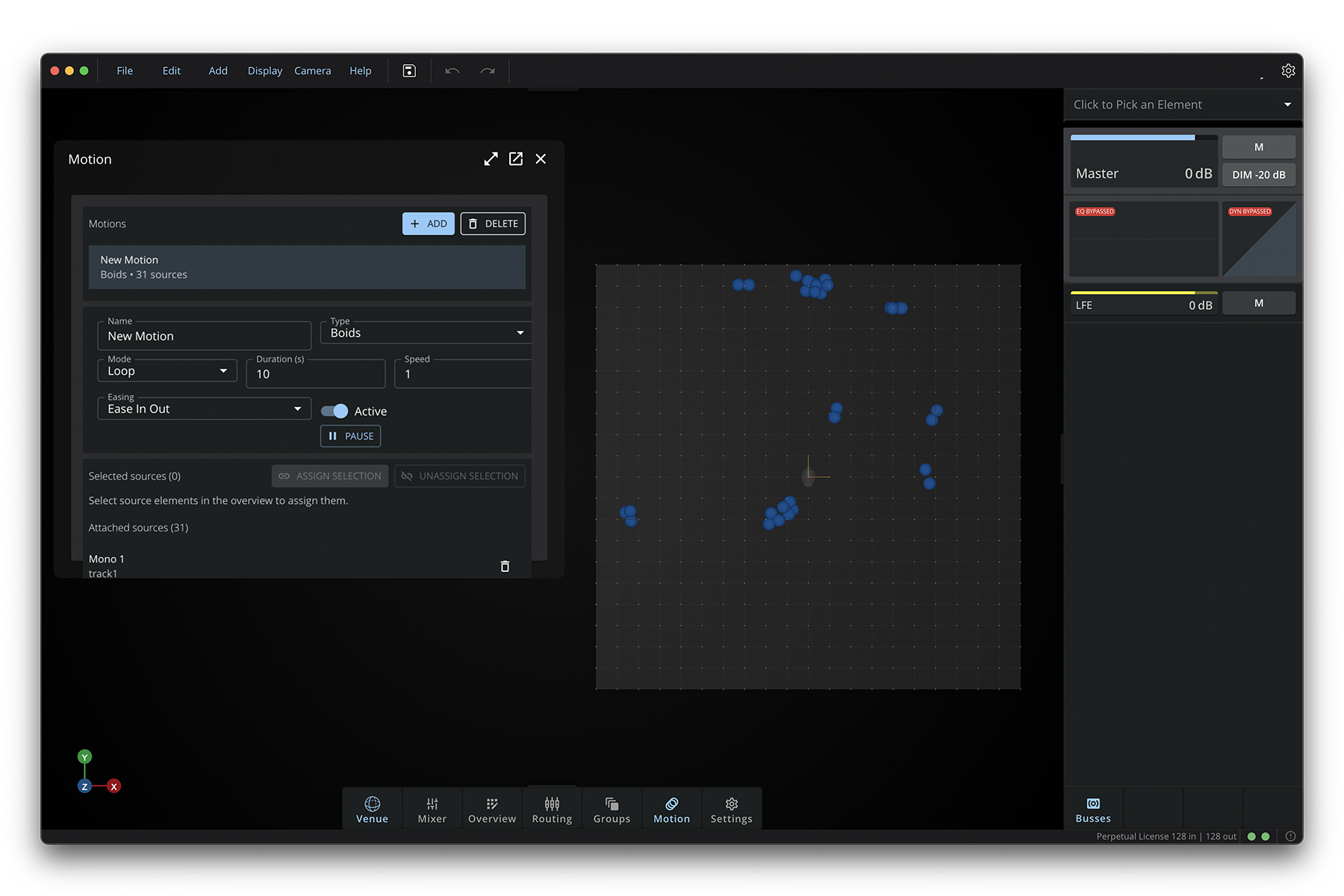Expand the Easing dropdown
The height and width of the screenshot is (896, 1344).
[x=204, y=409]
